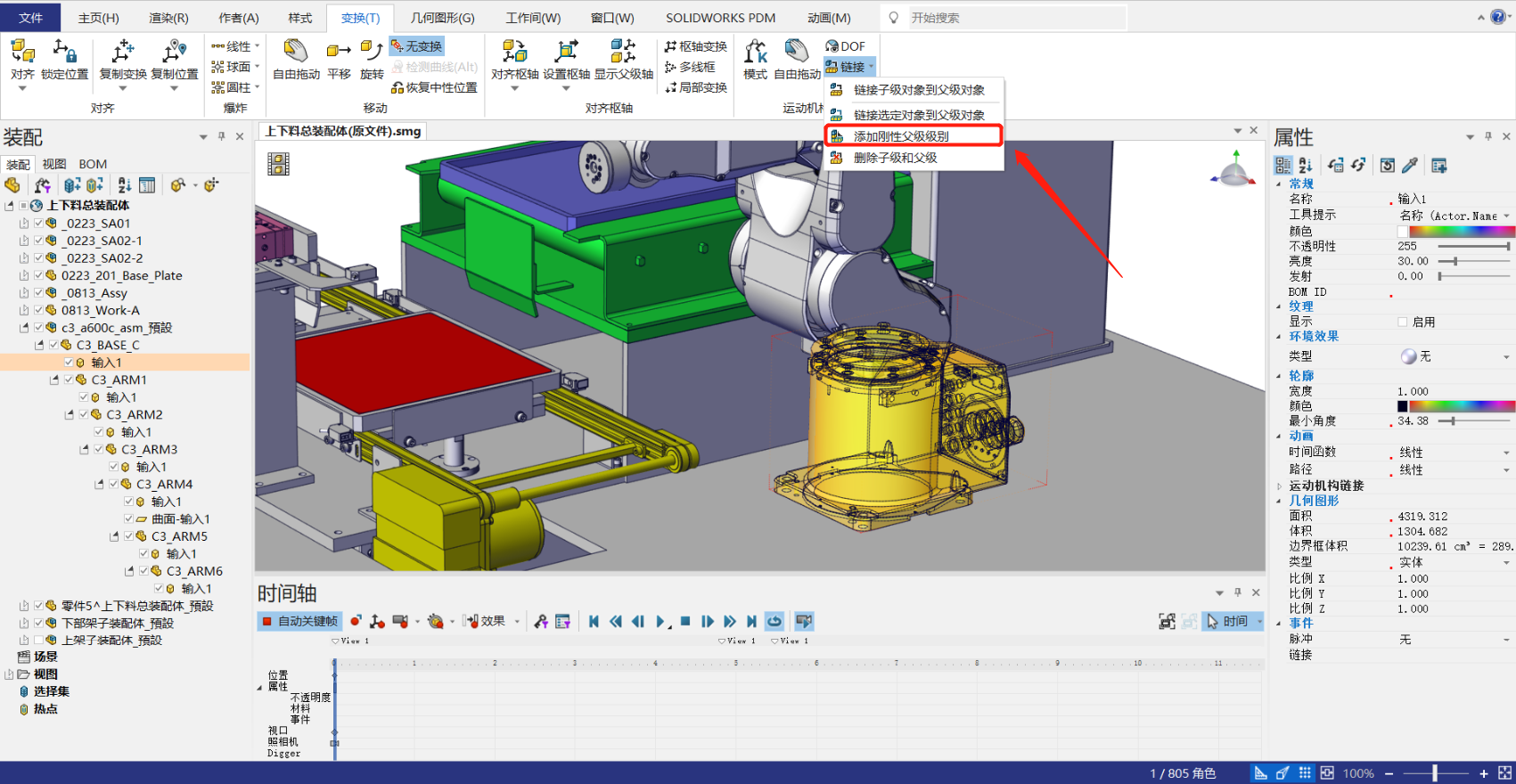1516x784 pixels.
Task: Click timeline rewind to start button
Action: click(594, 621)
